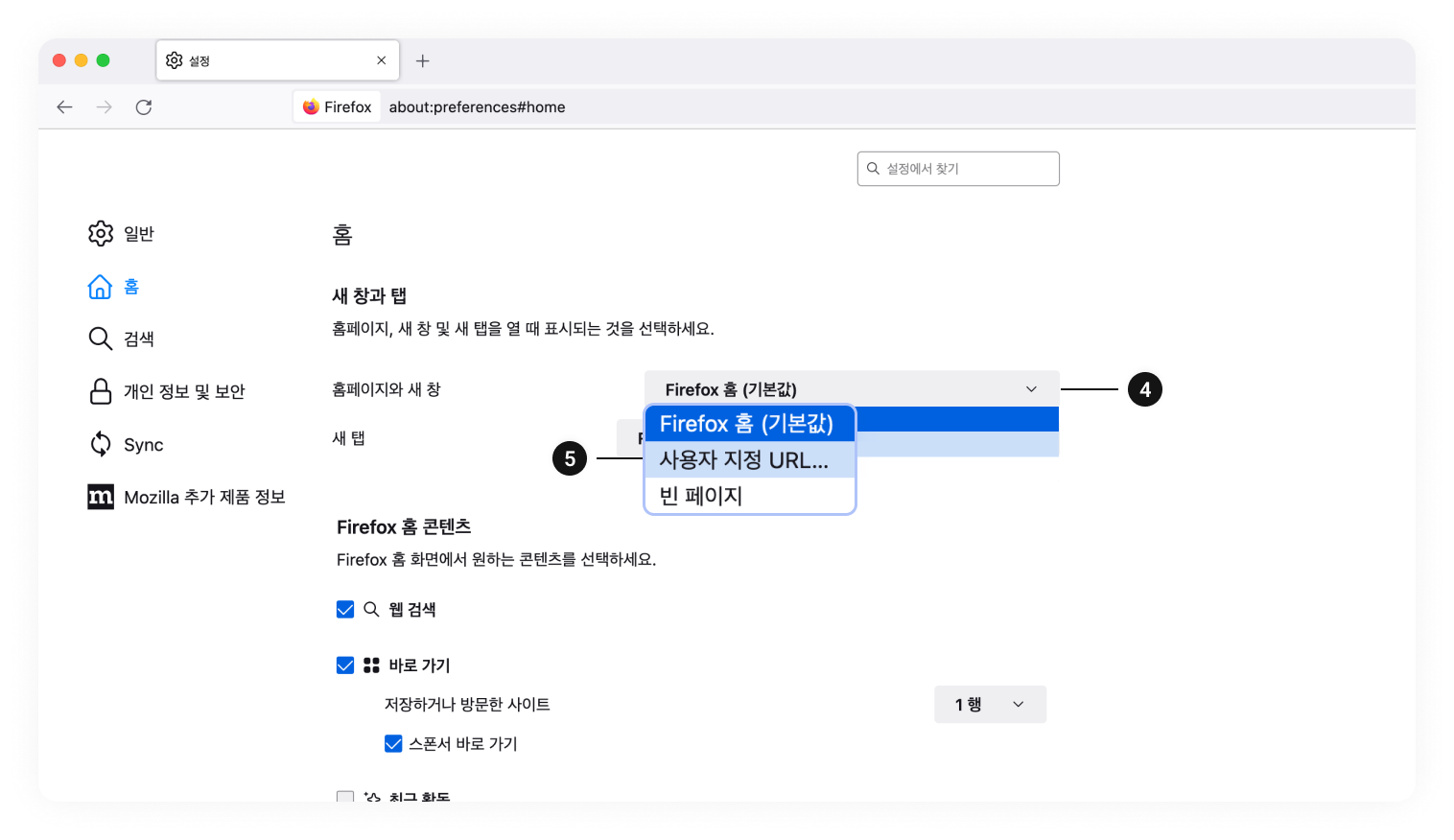
Task: Uncheck 스폰서 바로 가기
Action: click(393, 743)
